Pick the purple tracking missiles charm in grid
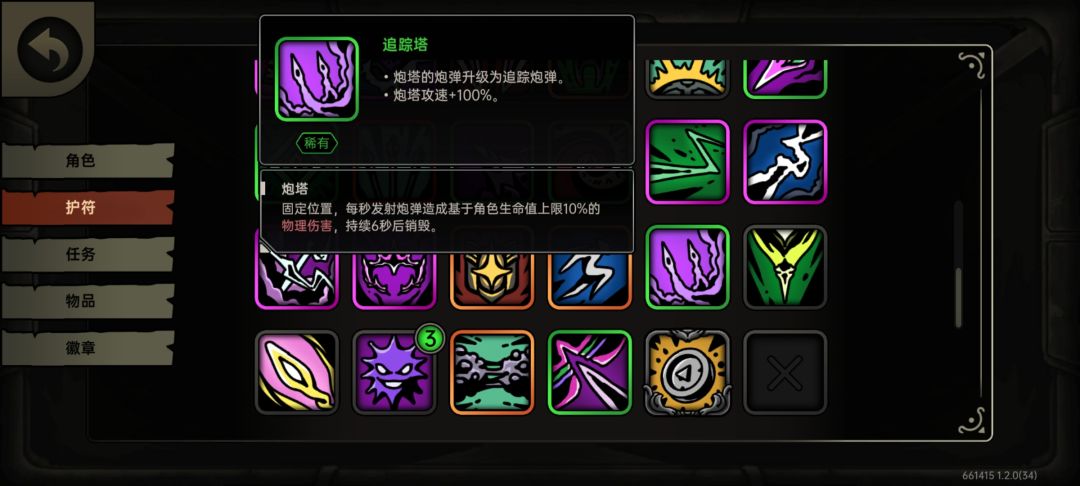 click(687, 267)
